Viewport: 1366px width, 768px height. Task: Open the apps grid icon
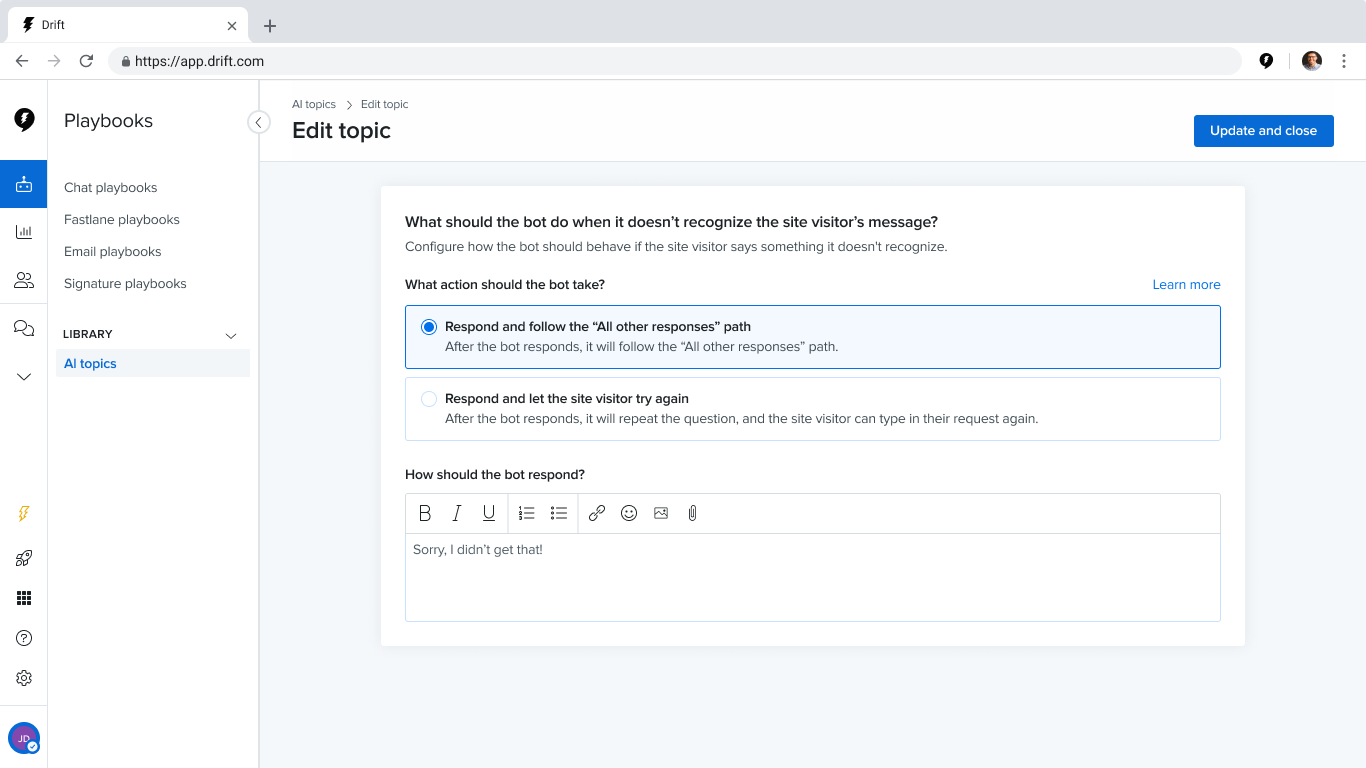tap(24, 598)
